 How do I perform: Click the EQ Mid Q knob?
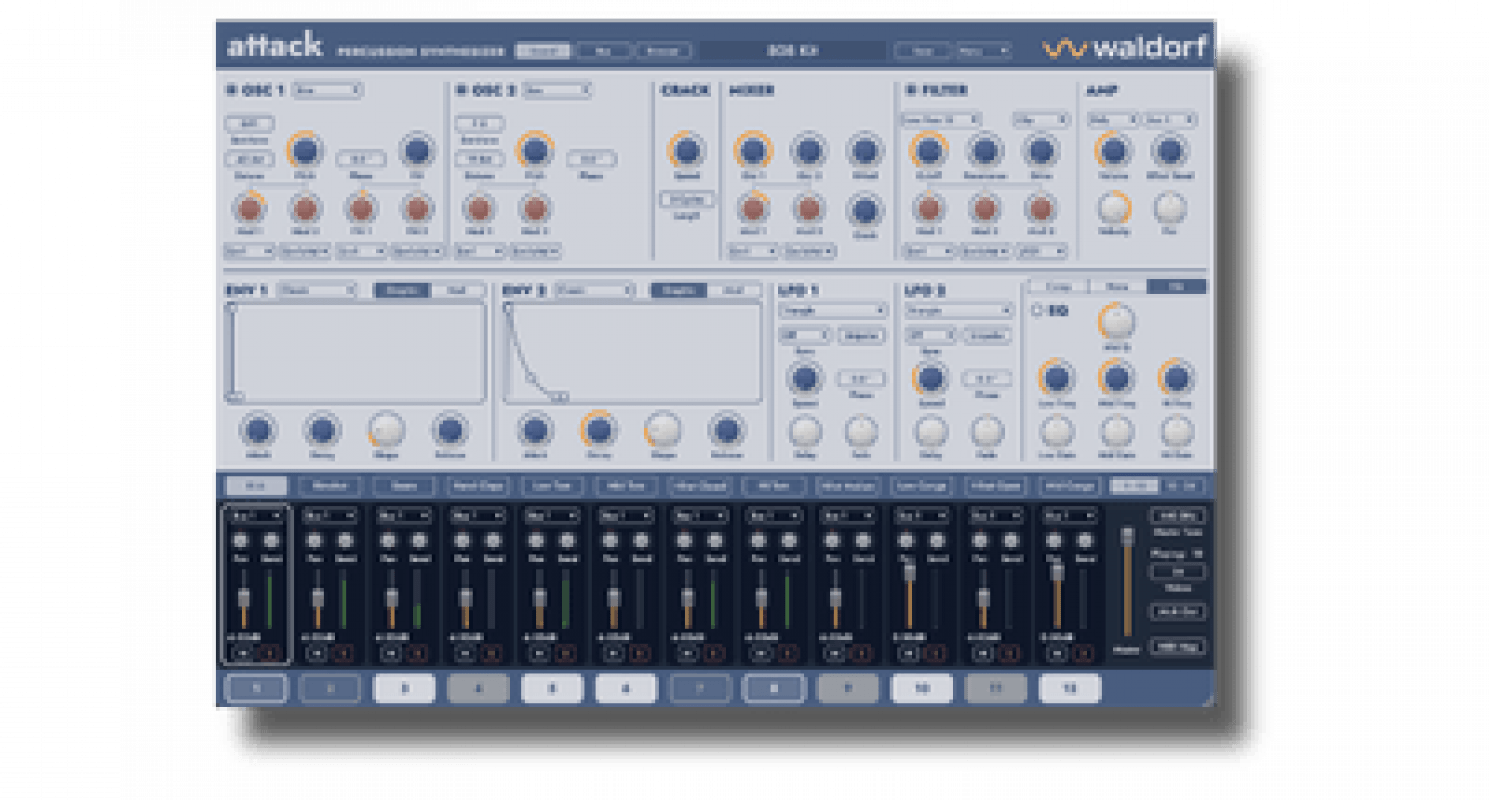pos(1117,321)
